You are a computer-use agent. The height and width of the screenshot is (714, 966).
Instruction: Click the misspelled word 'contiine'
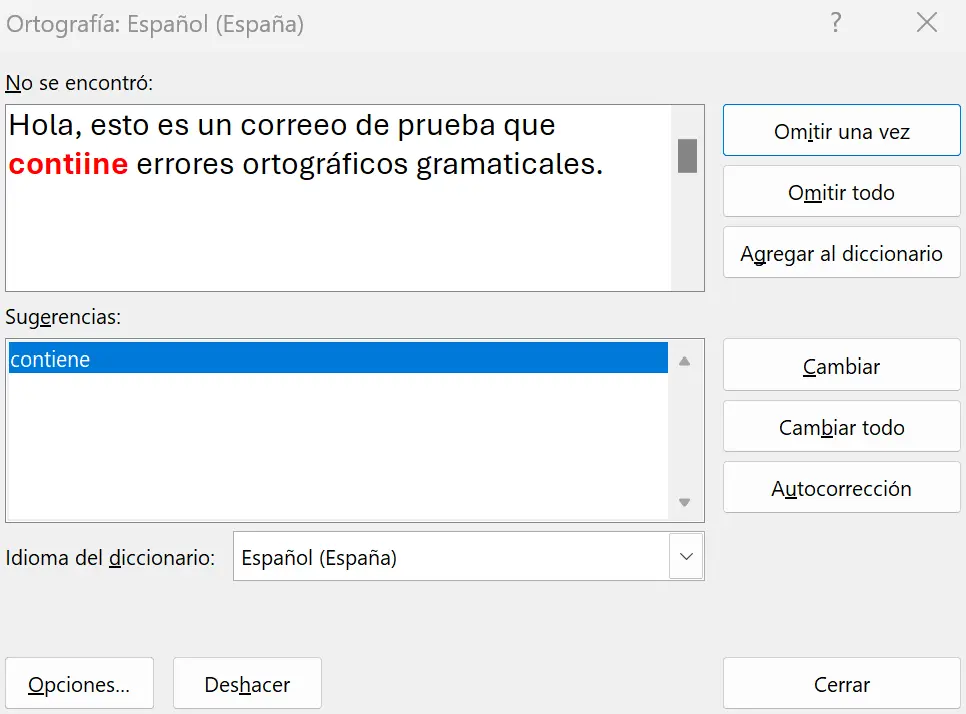click(x=68, y=164)
